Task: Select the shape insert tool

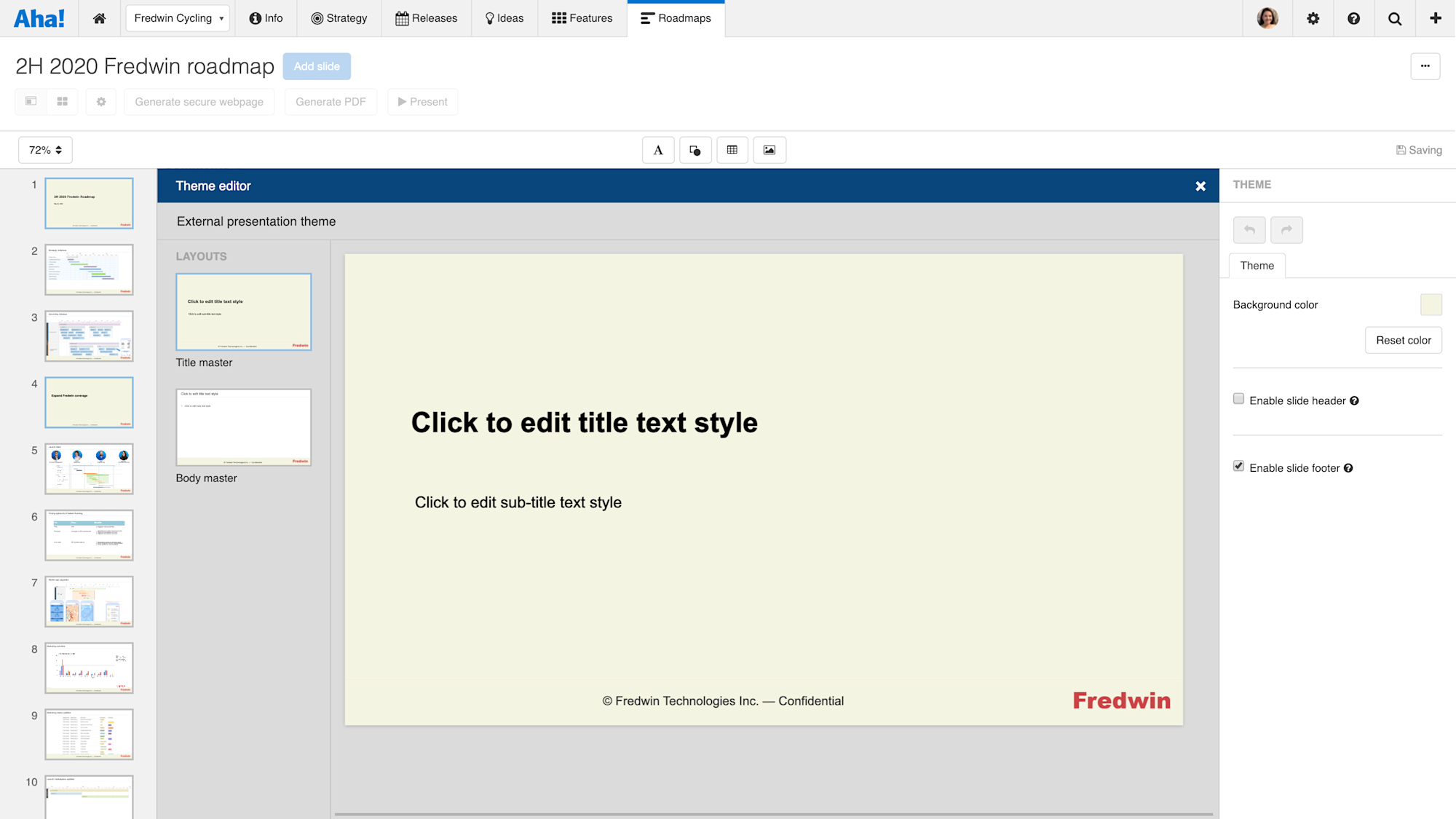Action: point(695,150)
